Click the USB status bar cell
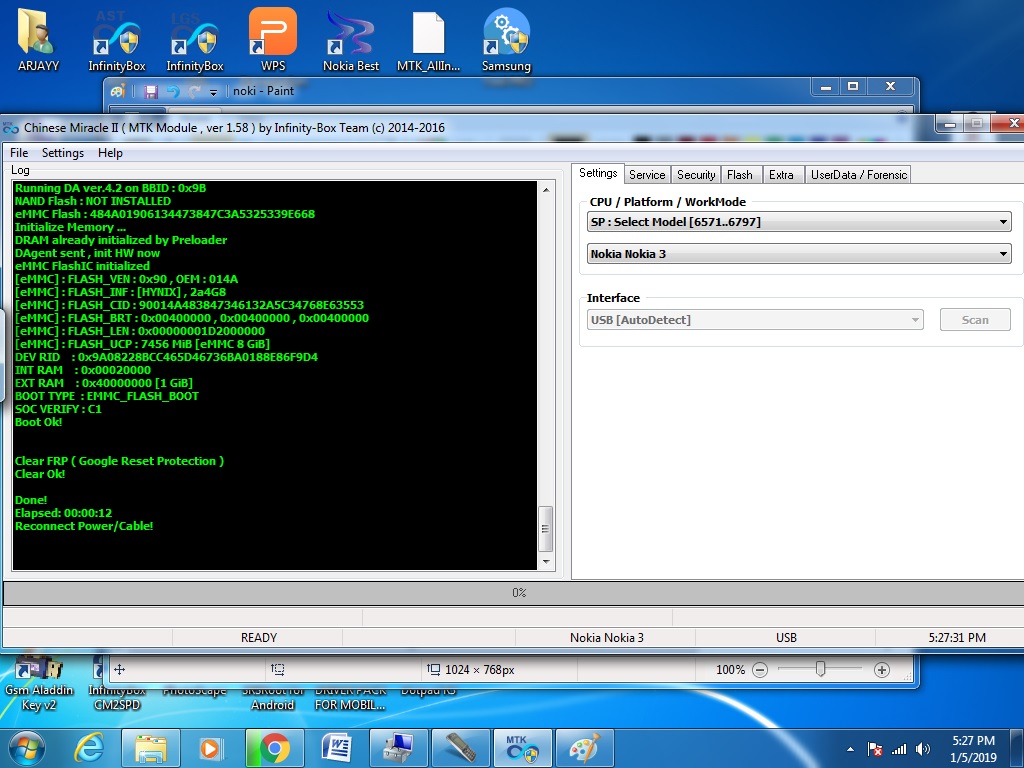 point(786,637)
